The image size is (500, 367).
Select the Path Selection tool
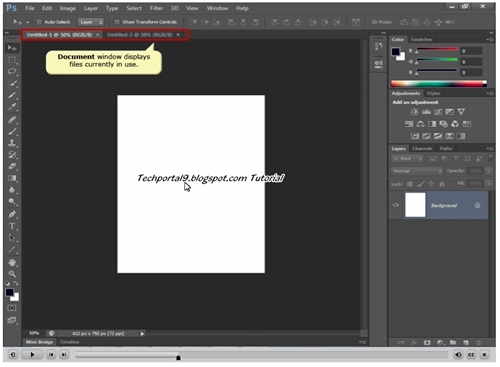point(12,238)
